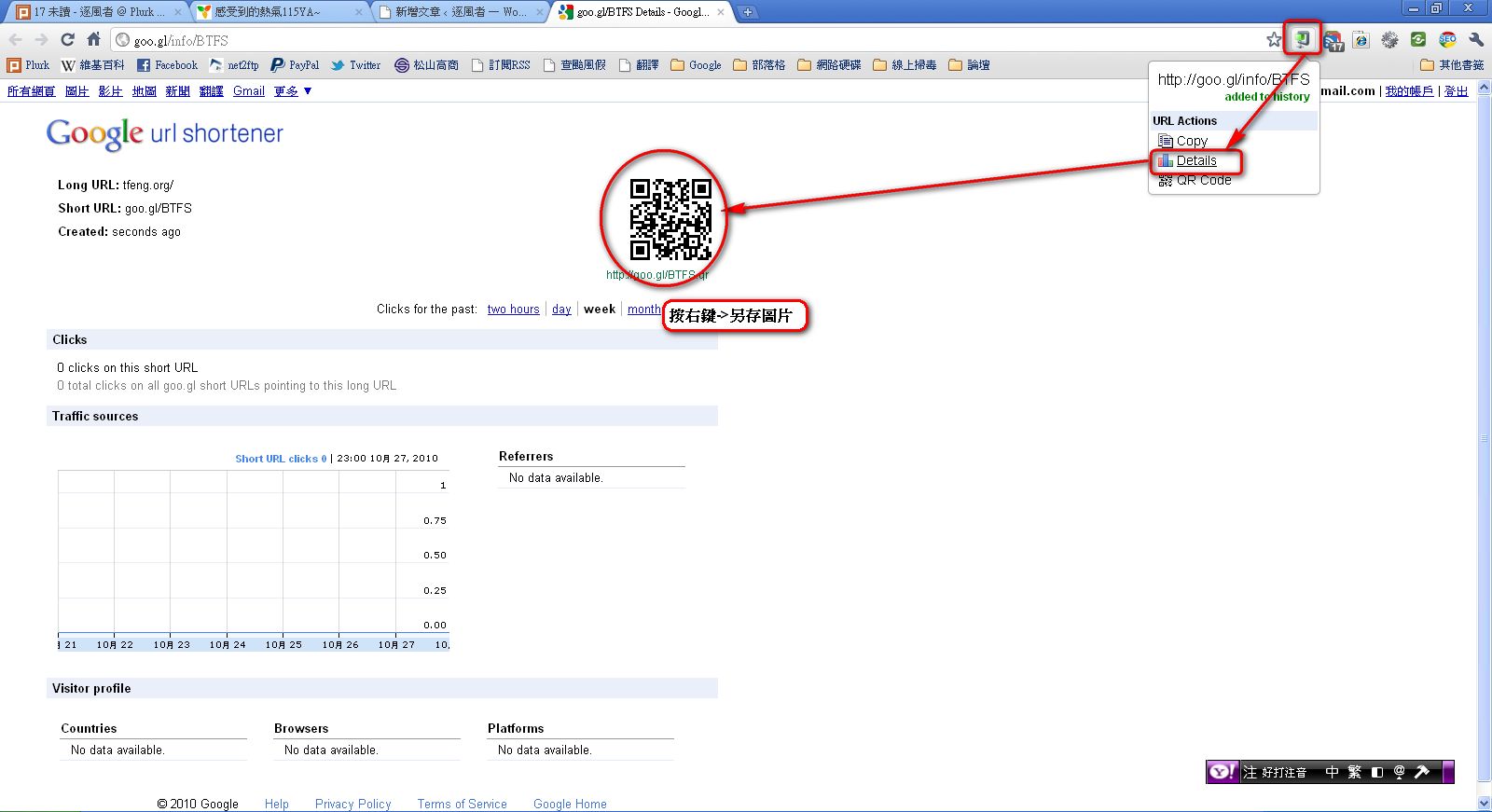Switch to the 感受到的熱氣115YA tab
Viewport: 1492px width, 812px height.
tap(280, 12)
